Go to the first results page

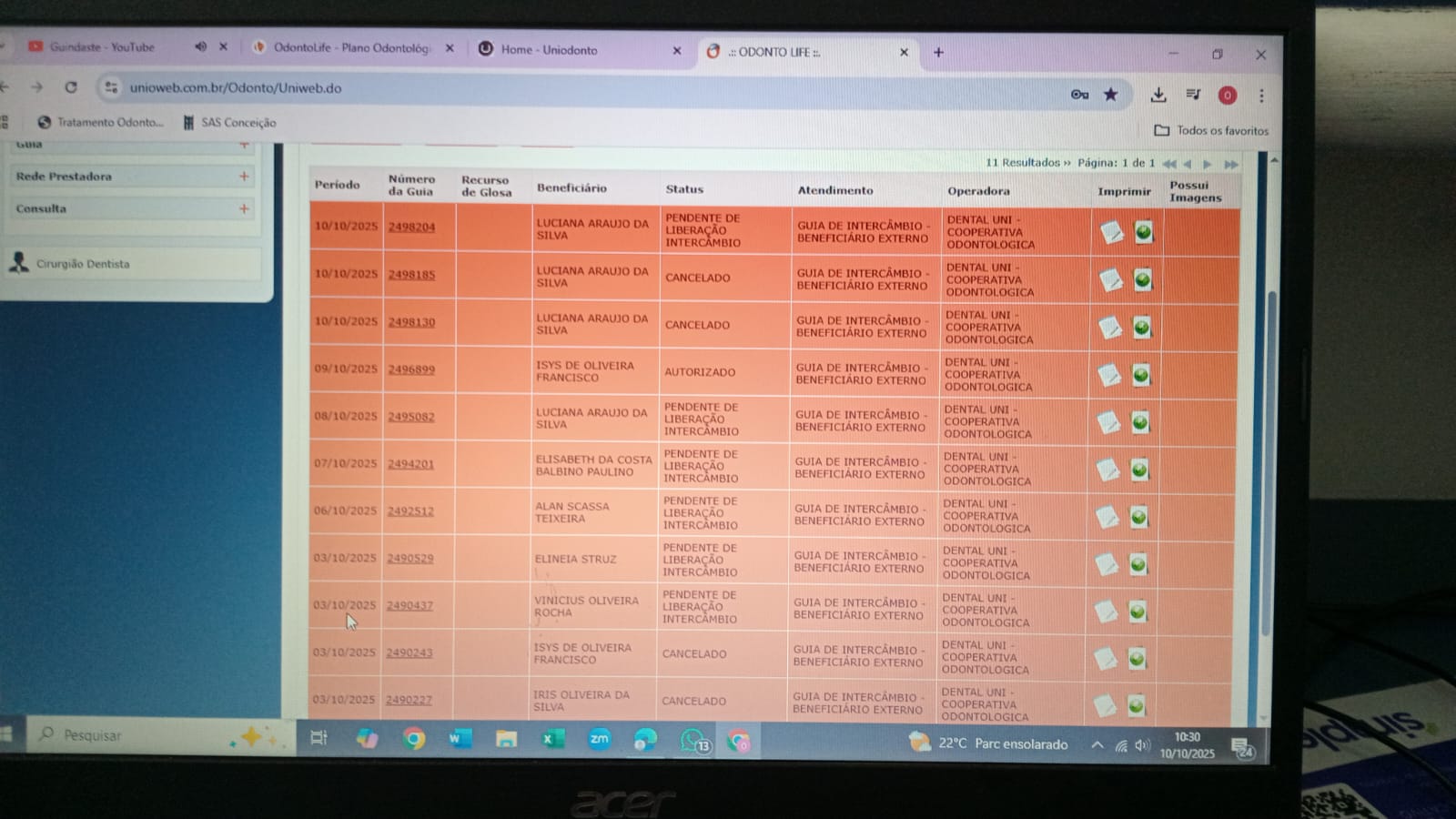click(1169, 164)
